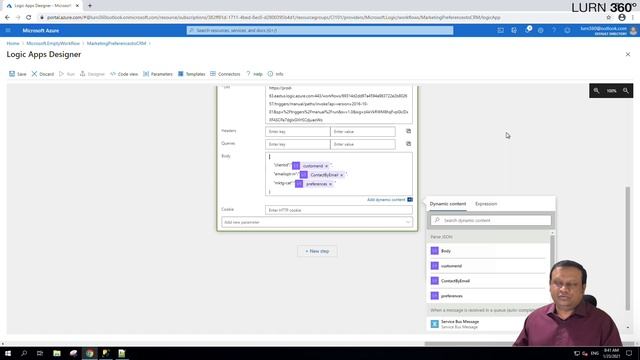Screen dimensions: 640x360
Task: Click the Search dynamic content field
Action: click(x=491, y=220)
